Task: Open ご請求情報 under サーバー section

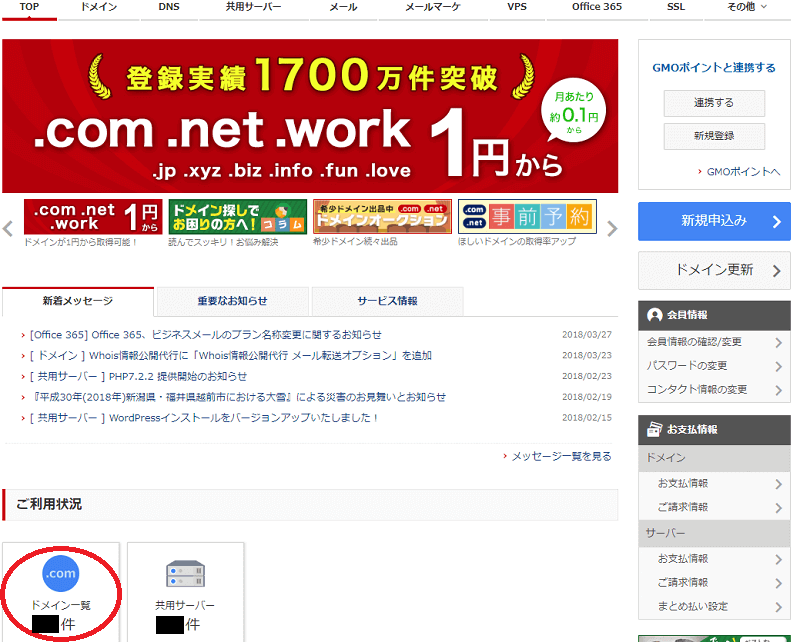Action: (714, 583)
